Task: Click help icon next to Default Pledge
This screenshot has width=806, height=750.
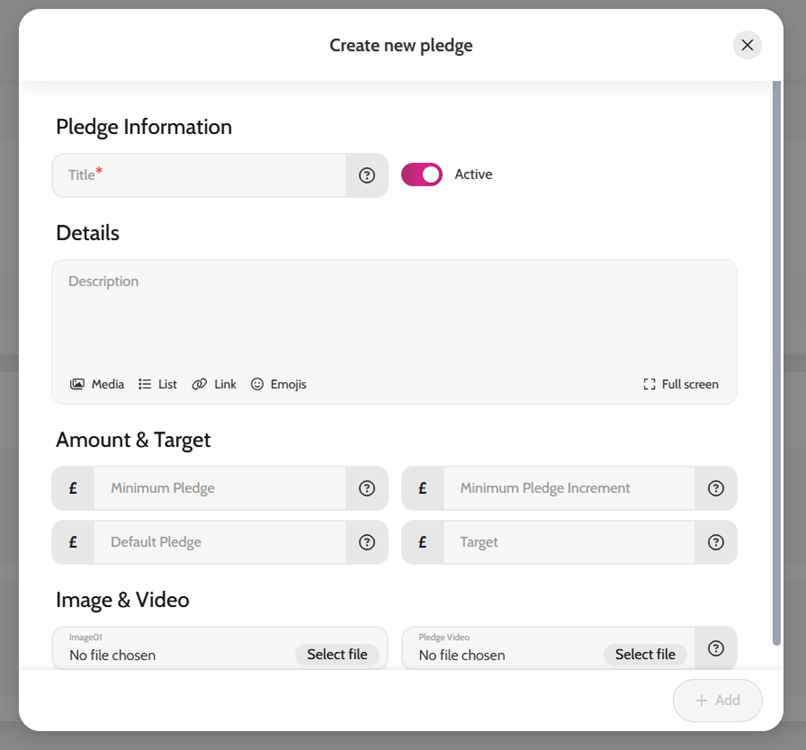Action: coord(367,542)
